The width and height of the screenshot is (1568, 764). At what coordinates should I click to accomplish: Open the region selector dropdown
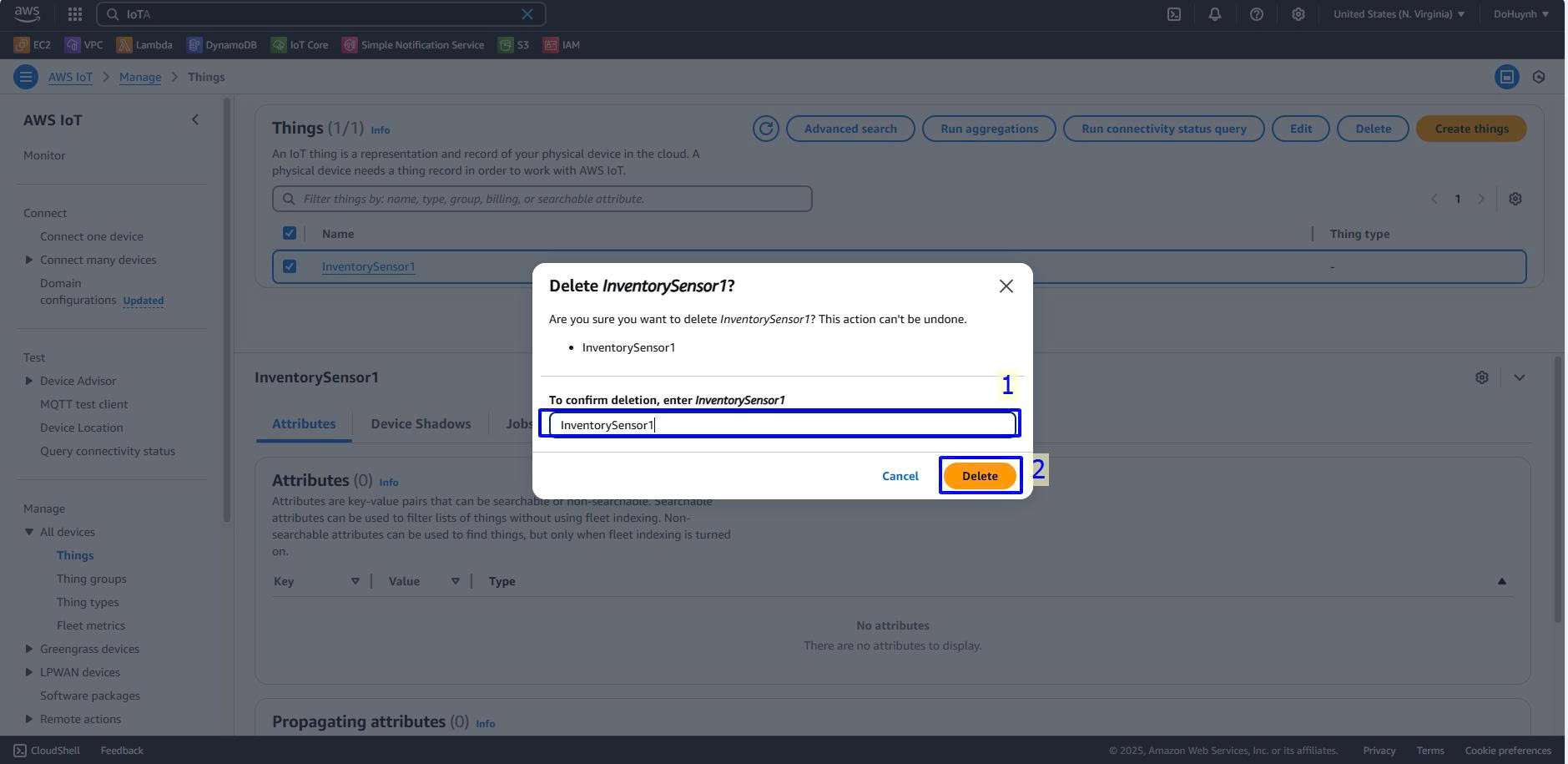[1399, 14]
